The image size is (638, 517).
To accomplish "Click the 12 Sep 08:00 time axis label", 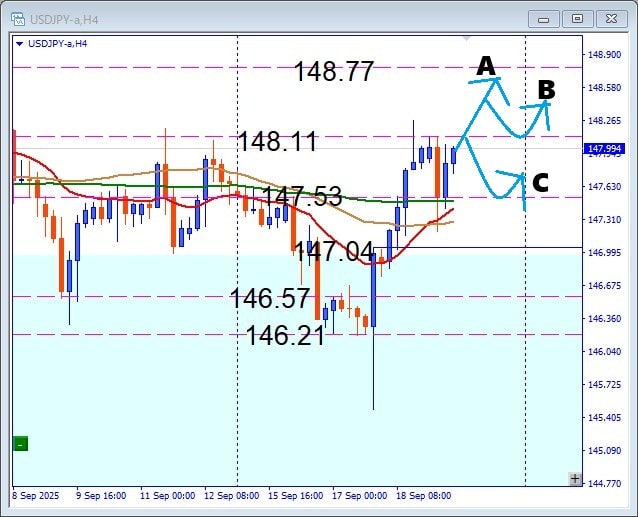I will 232,496.
